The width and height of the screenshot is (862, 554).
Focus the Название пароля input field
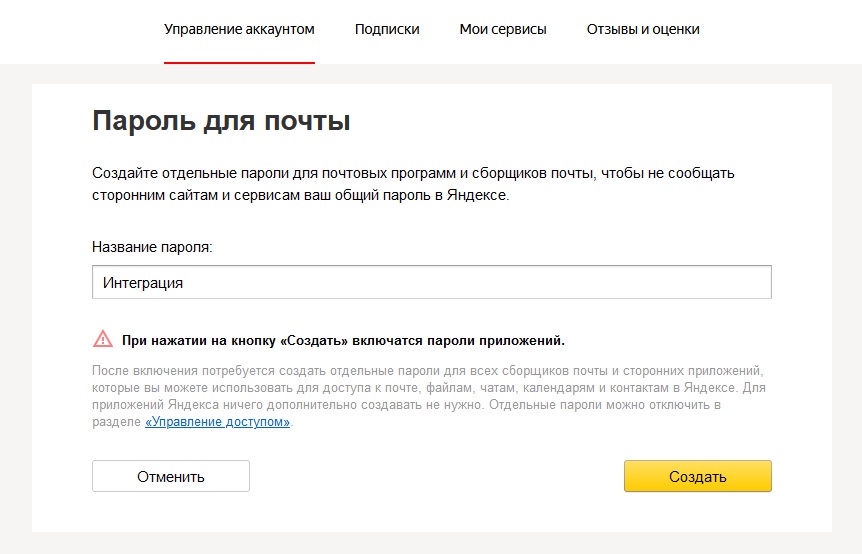[432, 282]
